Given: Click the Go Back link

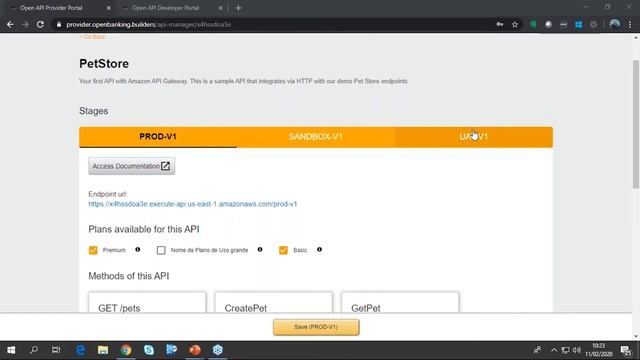Looking at the screenshot, I should pyautogui.click(x=92, y=37).
